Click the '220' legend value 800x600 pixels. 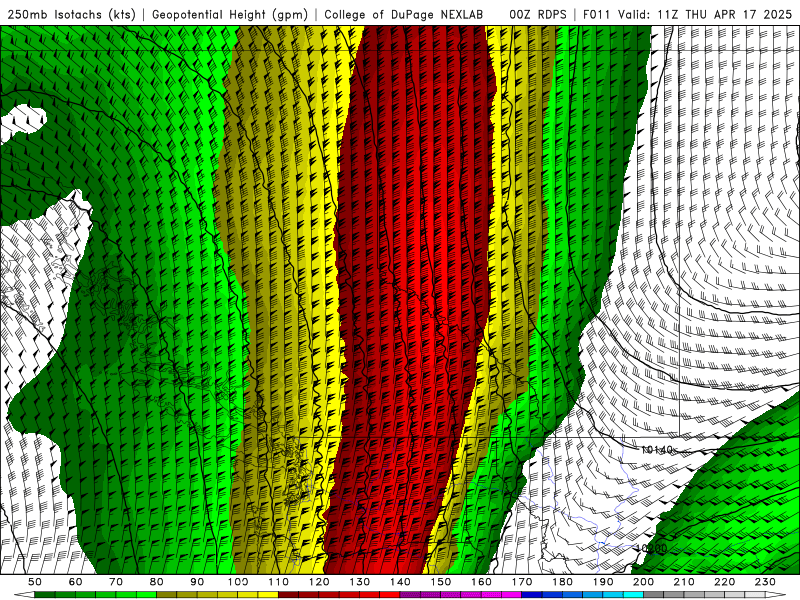pos(725,582)
